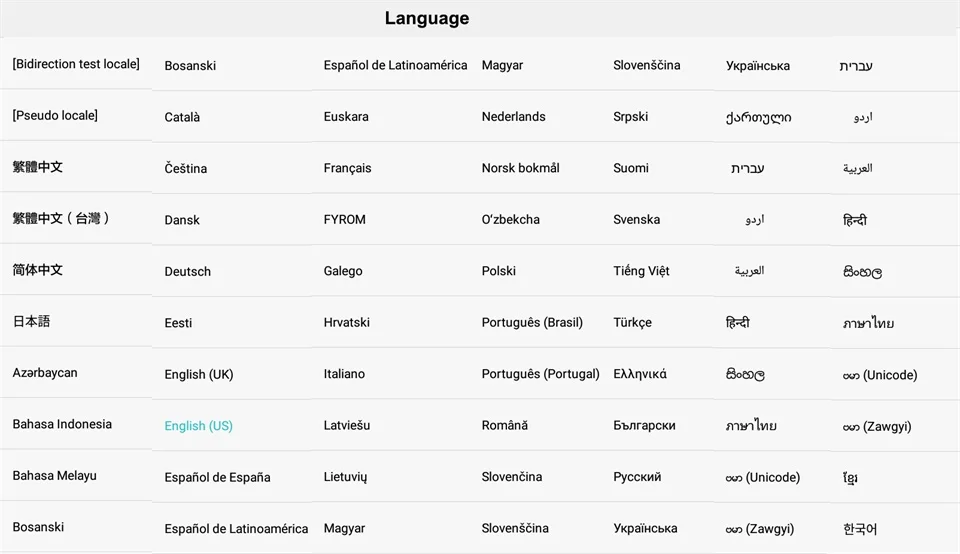
Task: Choose the highlighted English (US) language
Action: click(x=198, y=425)
